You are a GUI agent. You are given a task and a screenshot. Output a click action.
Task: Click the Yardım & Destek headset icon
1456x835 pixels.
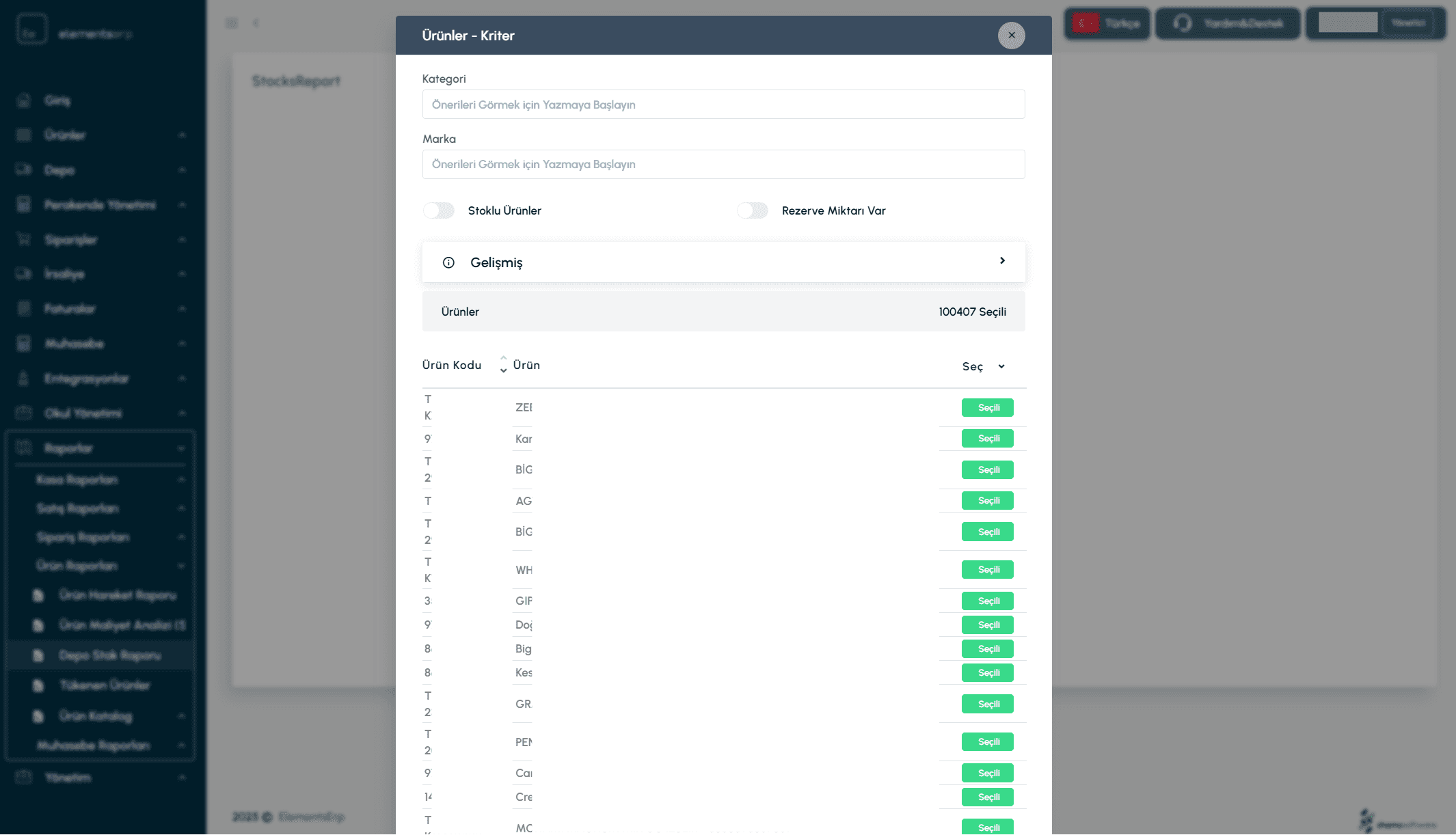pos(1183,23)
